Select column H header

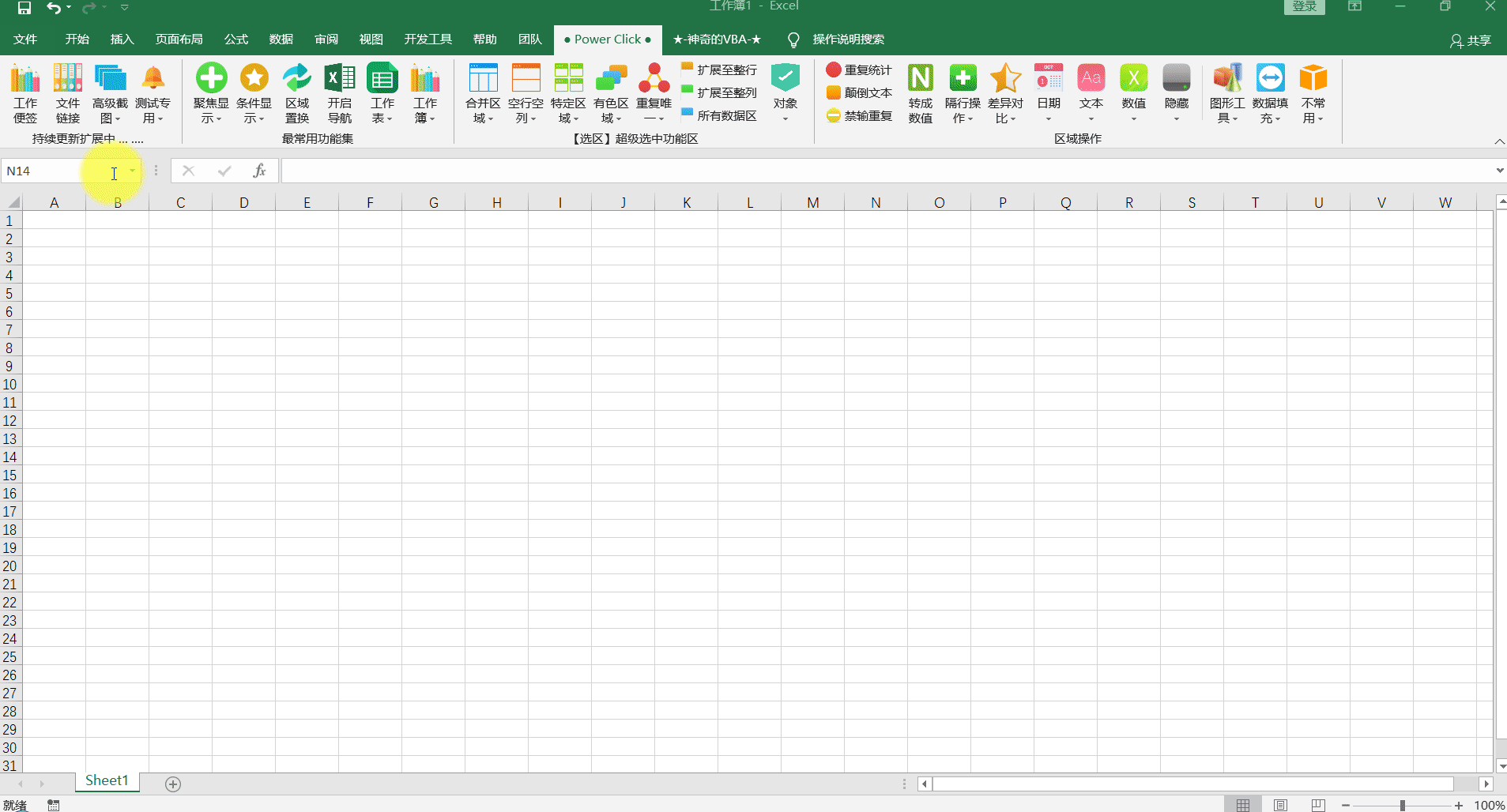point(497,202)
